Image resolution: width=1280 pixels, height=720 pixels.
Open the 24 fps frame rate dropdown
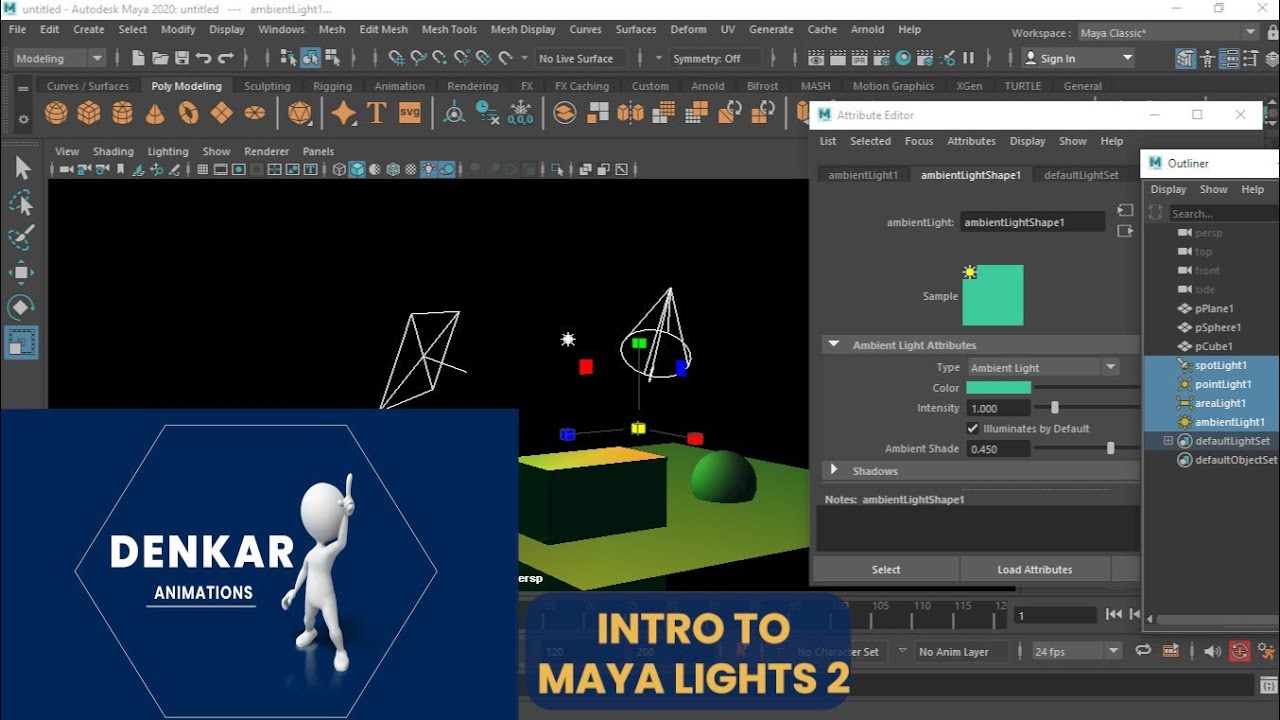pos(1078,651)
